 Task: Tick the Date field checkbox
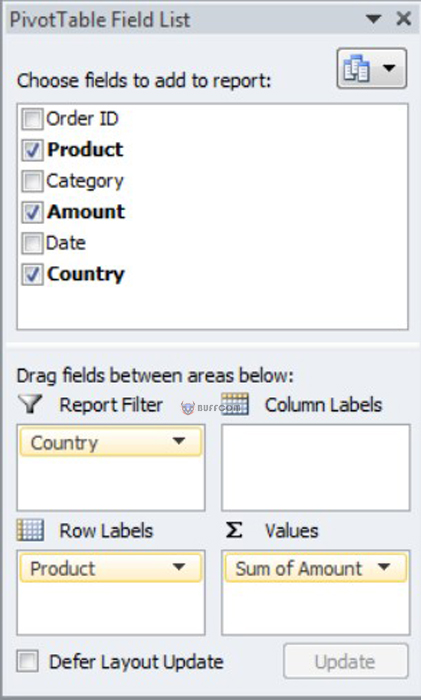[32, 243]
